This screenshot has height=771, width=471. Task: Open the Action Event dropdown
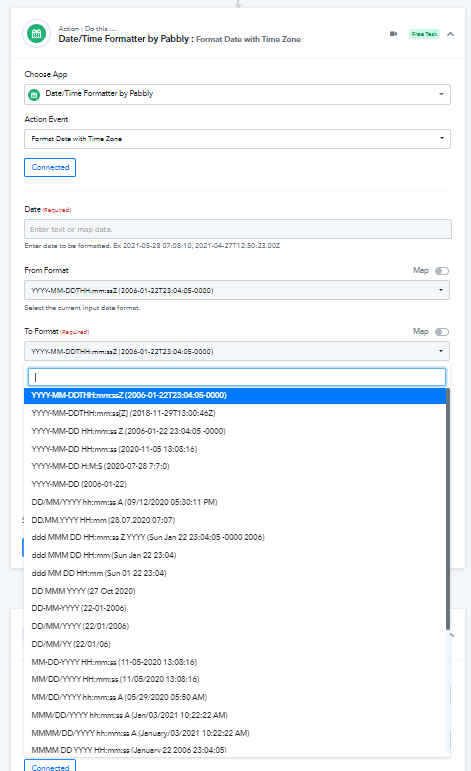pyautogui.click(x=237, y=139)
